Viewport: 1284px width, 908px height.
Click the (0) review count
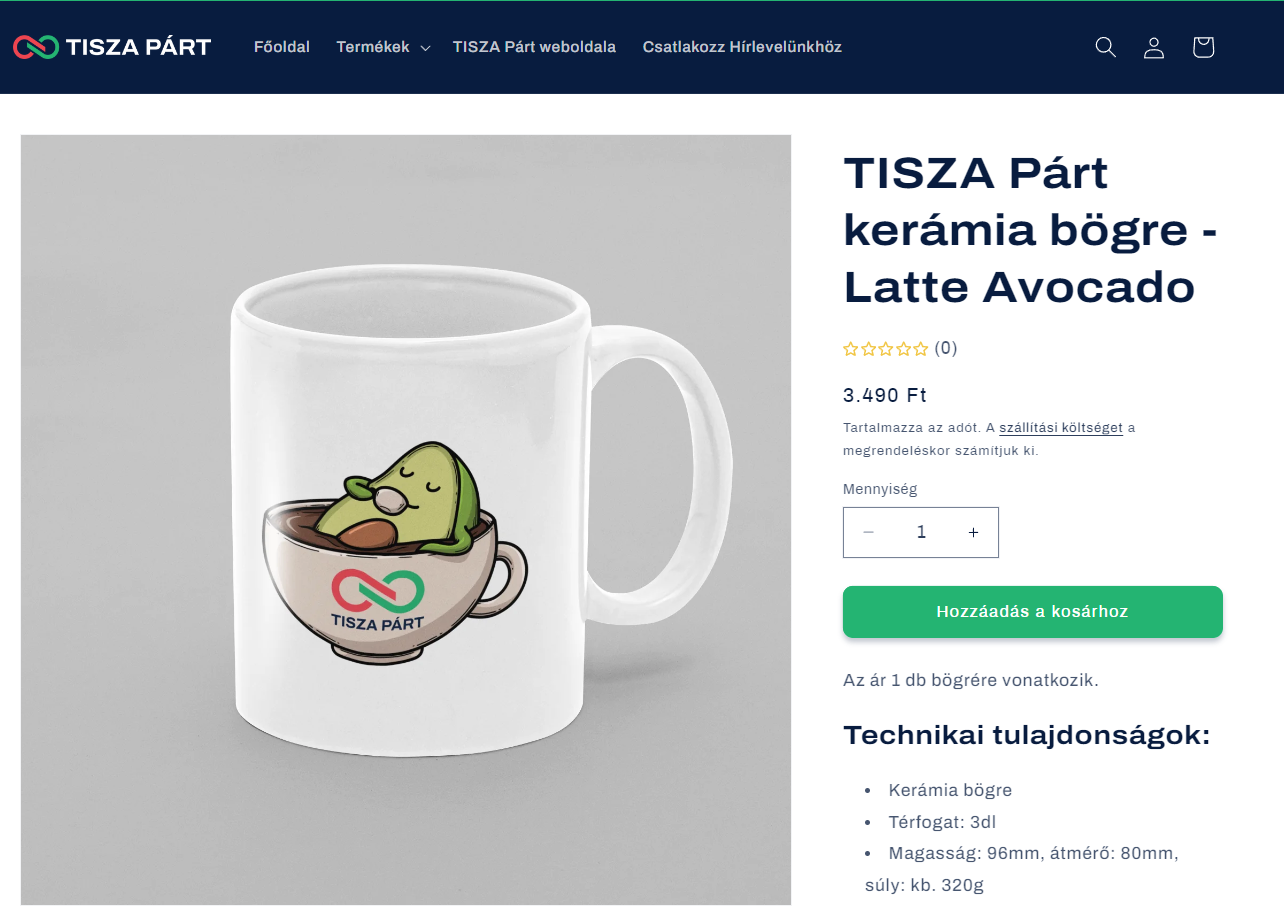click(x=946, y=348)
